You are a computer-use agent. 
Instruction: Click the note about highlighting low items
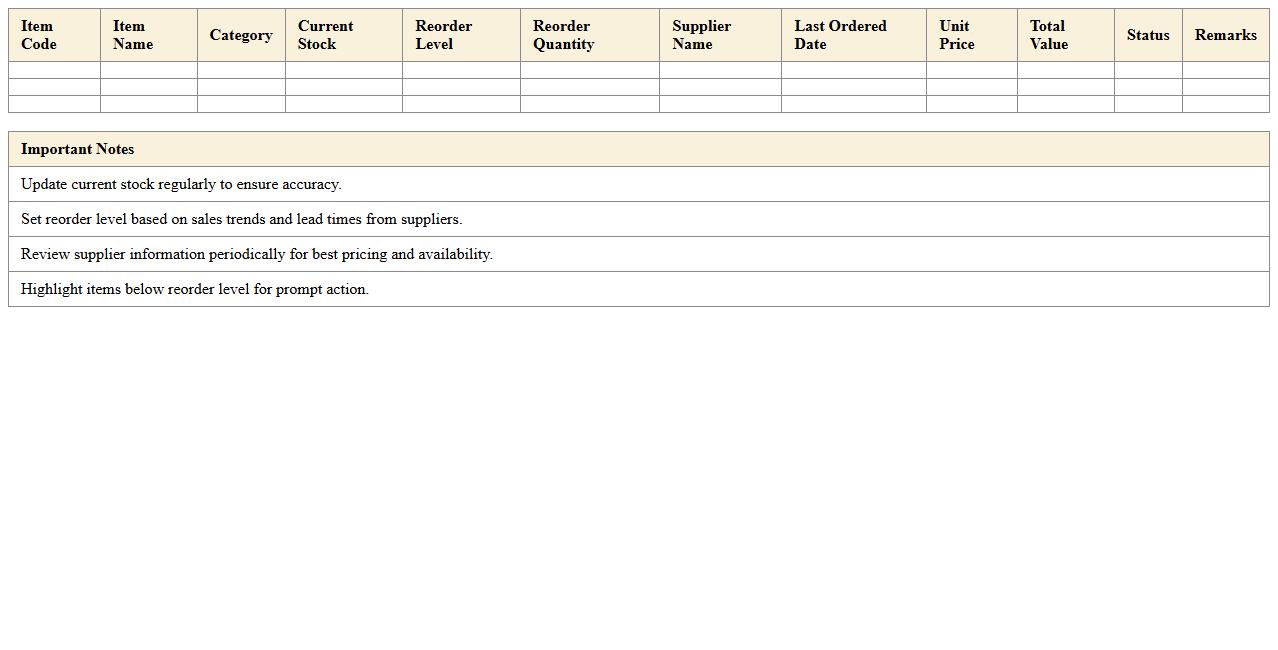pos(195,289)
